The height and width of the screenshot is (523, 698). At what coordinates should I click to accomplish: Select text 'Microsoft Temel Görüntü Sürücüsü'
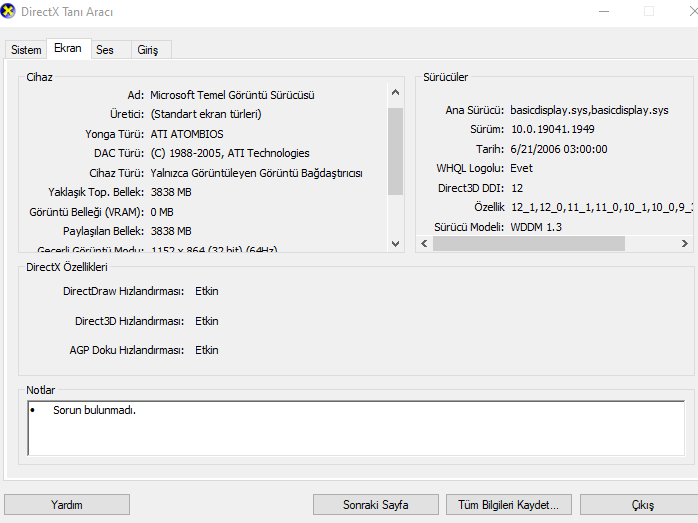point(232,95)
